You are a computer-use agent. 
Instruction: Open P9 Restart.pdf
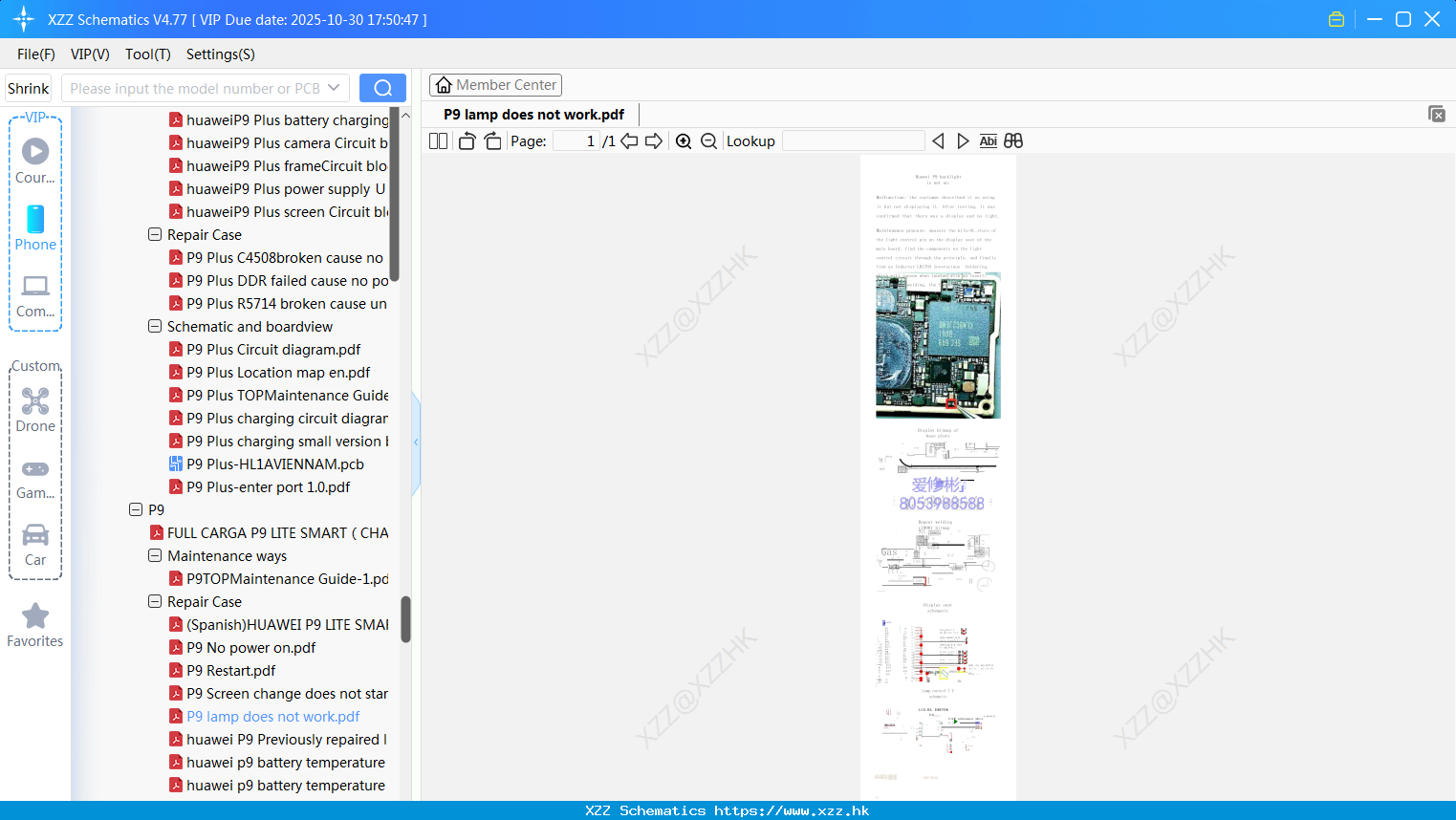231,670
